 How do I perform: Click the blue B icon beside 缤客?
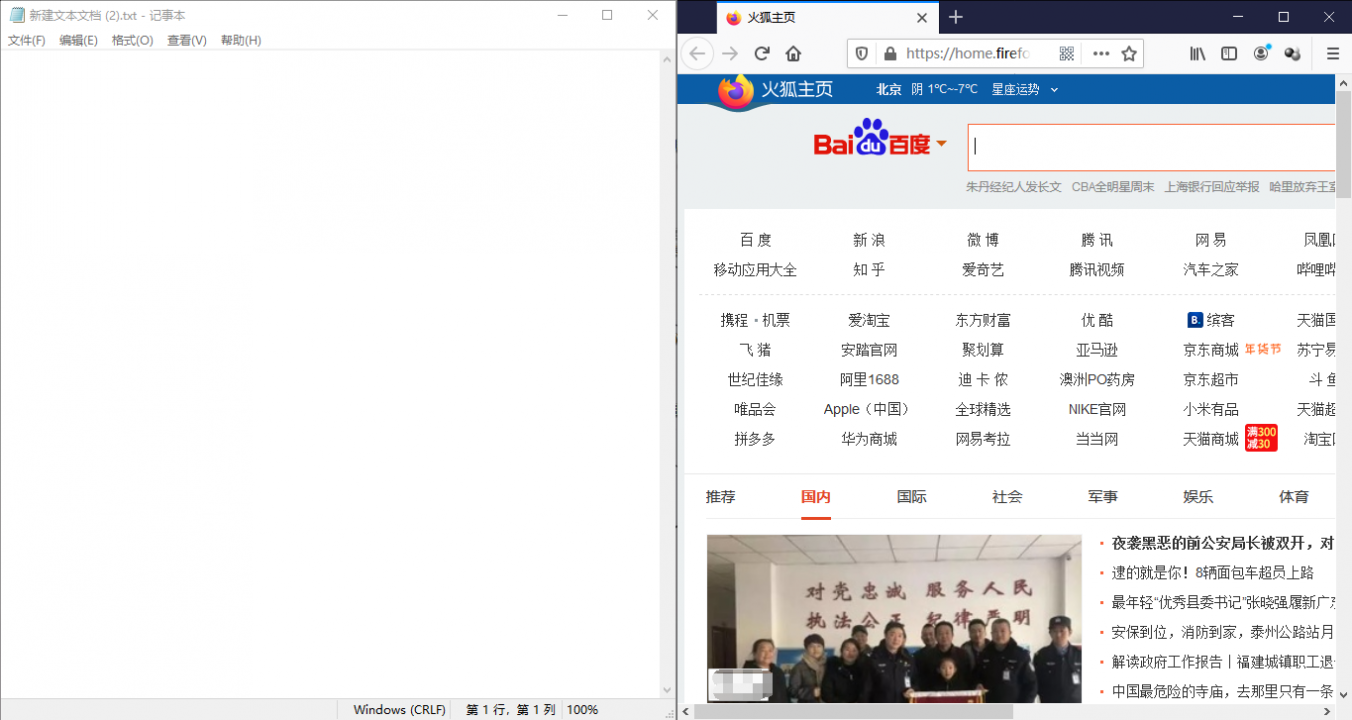pos(1195,320)
